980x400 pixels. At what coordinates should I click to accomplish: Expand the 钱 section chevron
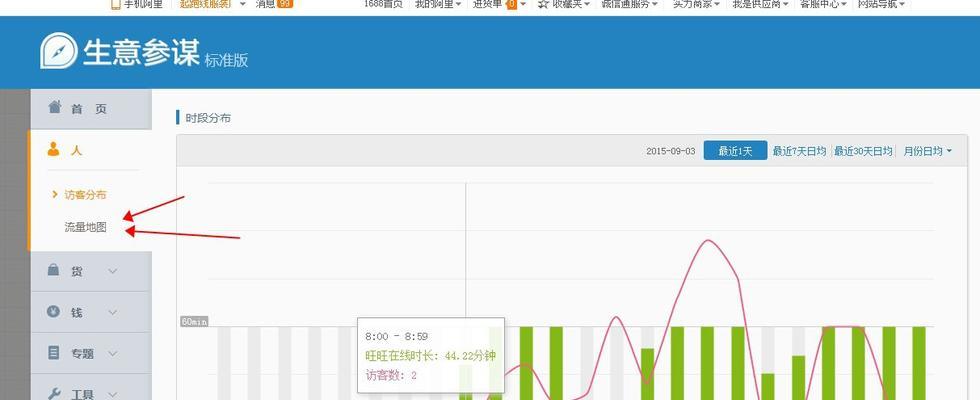pyautogui.click(x=112, y=312)
